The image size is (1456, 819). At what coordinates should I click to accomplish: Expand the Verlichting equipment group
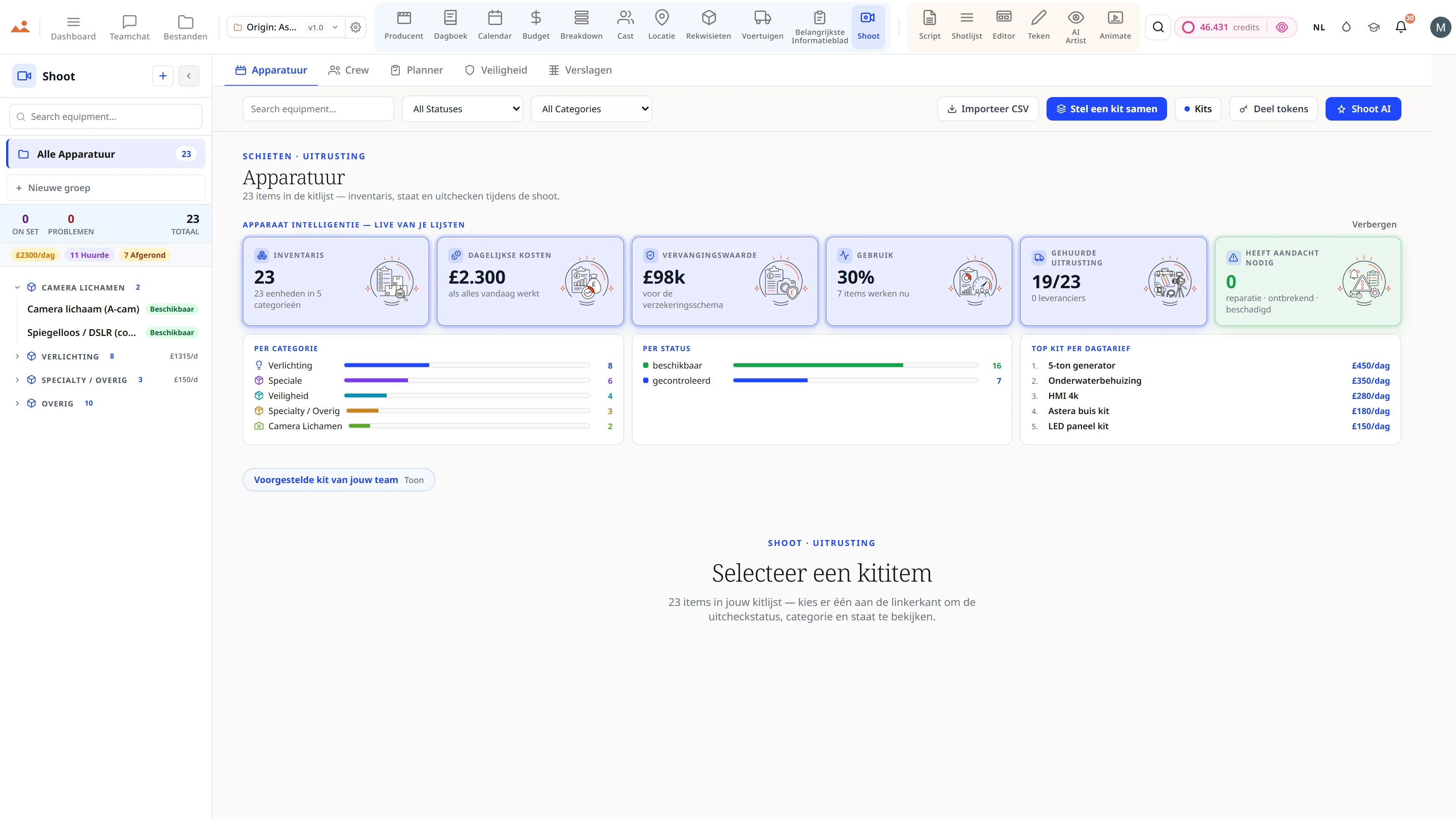point(17,356)
